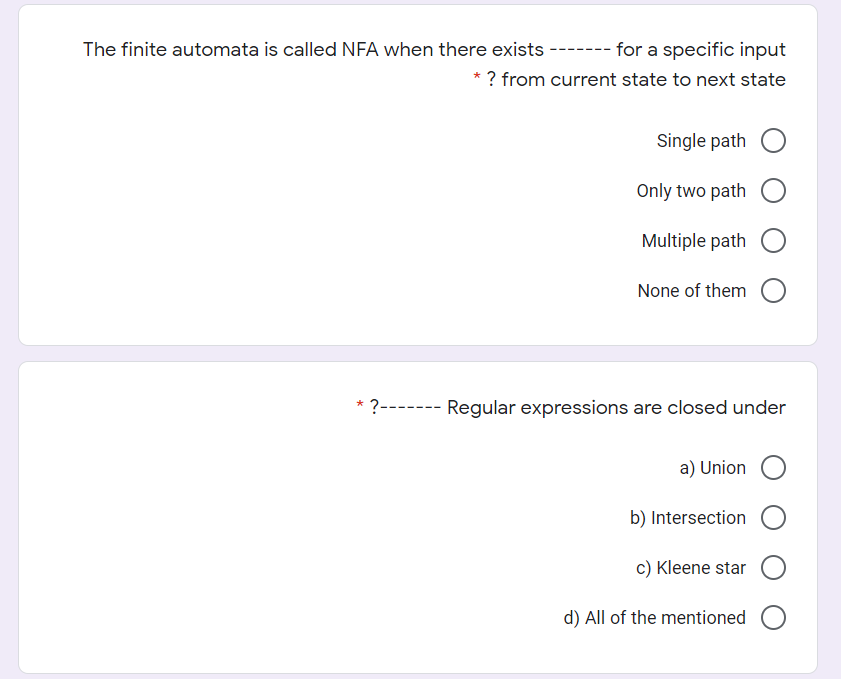841x679 pixels.
Task: Click the "None of them" label text
Action: (692, 290)
